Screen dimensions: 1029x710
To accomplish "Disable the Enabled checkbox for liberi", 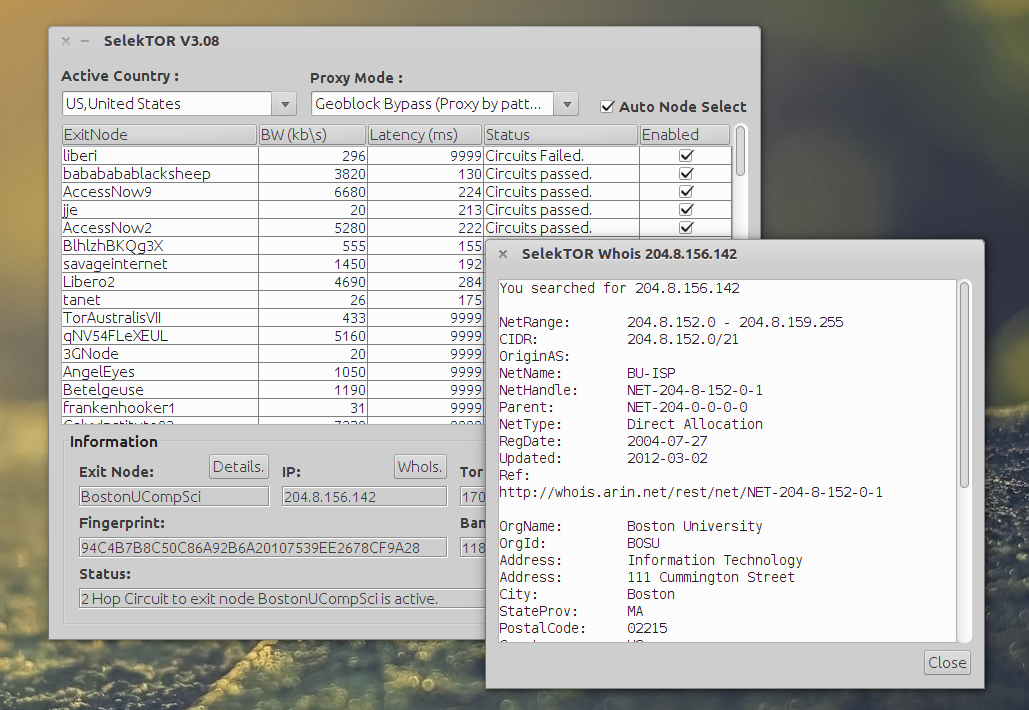I will click(x=685, y=155).
